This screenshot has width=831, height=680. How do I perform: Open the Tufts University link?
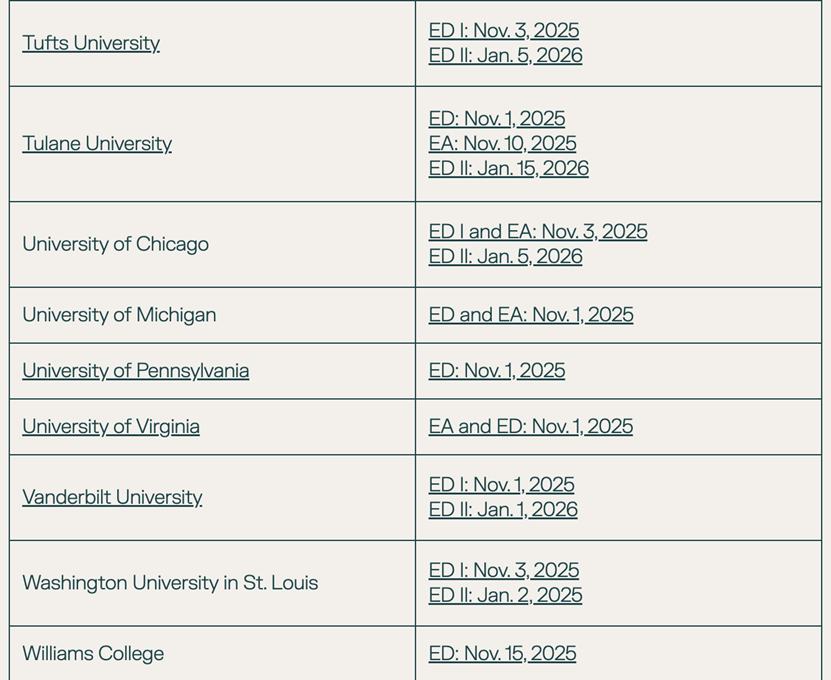pyautogui.click(x=91, y=43)
